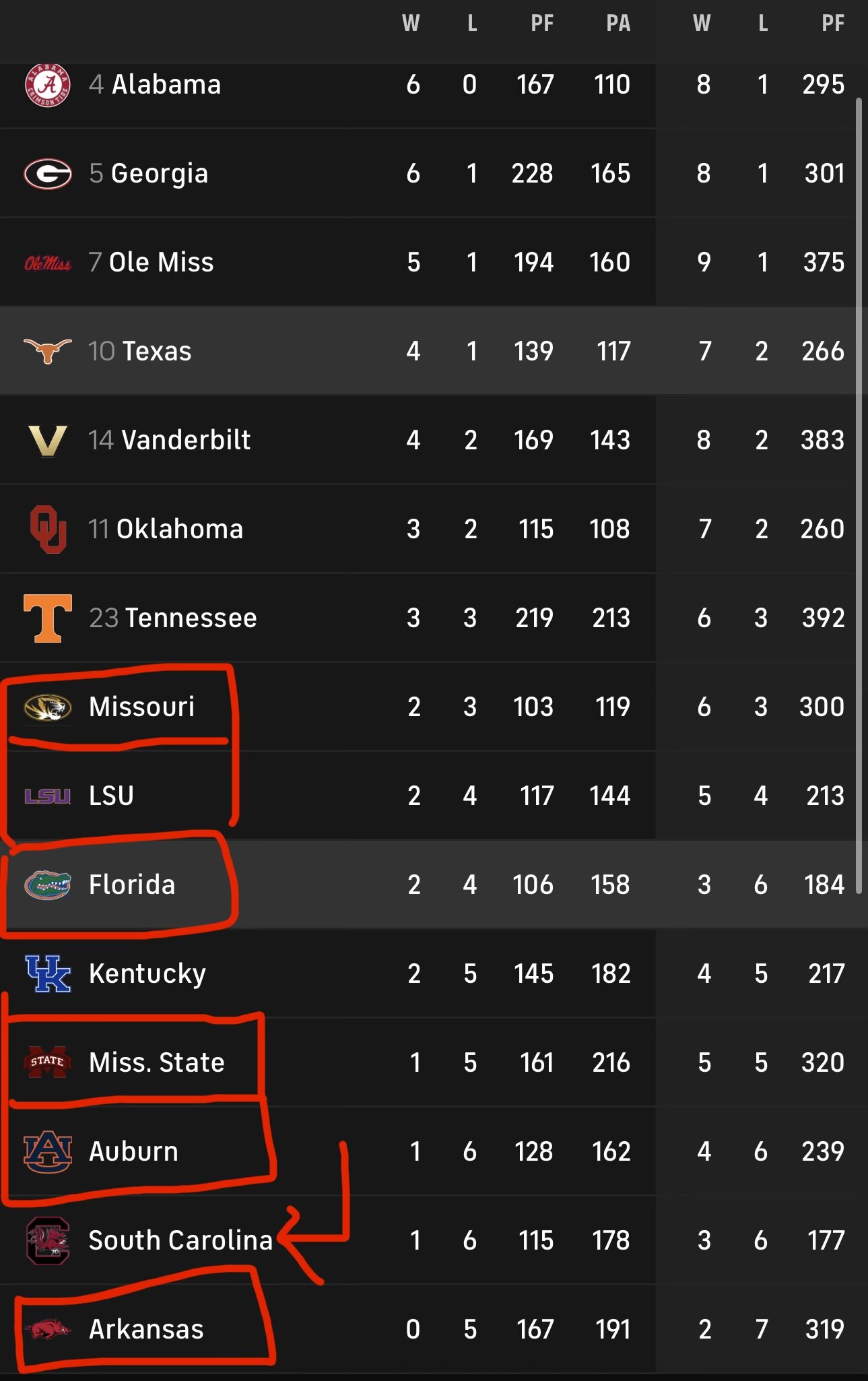Image resolution: width=868 pixels, height=1381 pixels.
Task: Open the Auburn AU logo
Action: click(47, 1151)
